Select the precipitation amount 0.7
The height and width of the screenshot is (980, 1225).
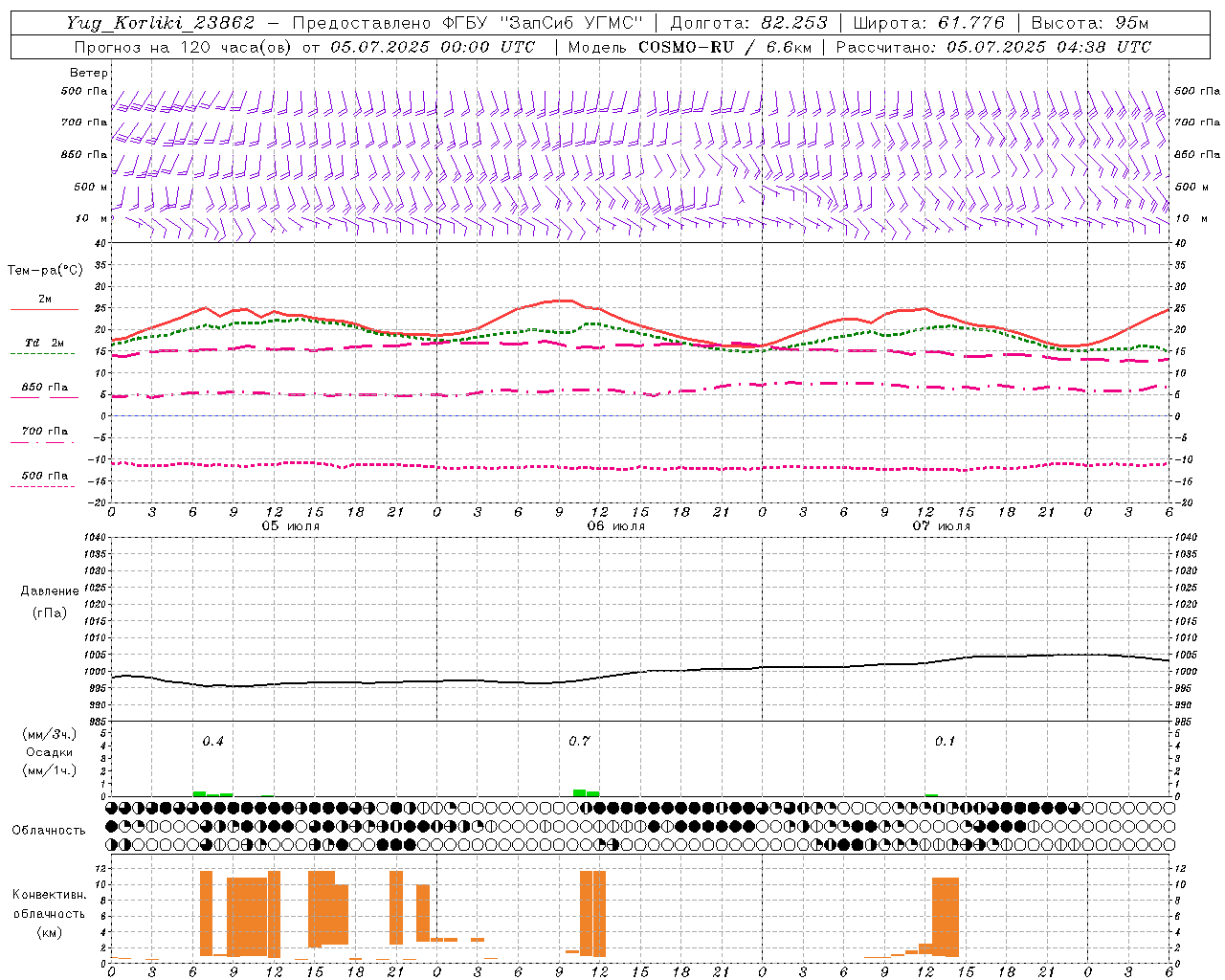click(579, 742)
